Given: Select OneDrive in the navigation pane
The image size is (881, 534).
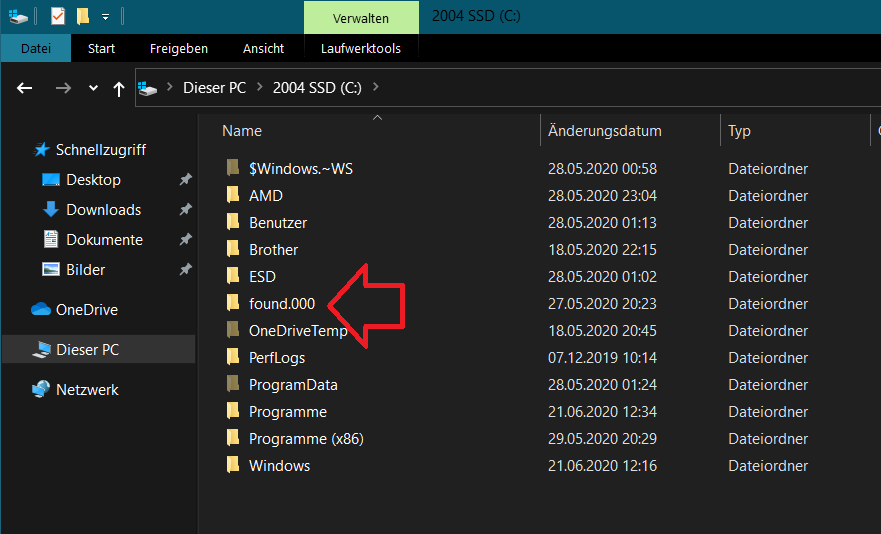Looking at the screenshot, I should (87, 310).
